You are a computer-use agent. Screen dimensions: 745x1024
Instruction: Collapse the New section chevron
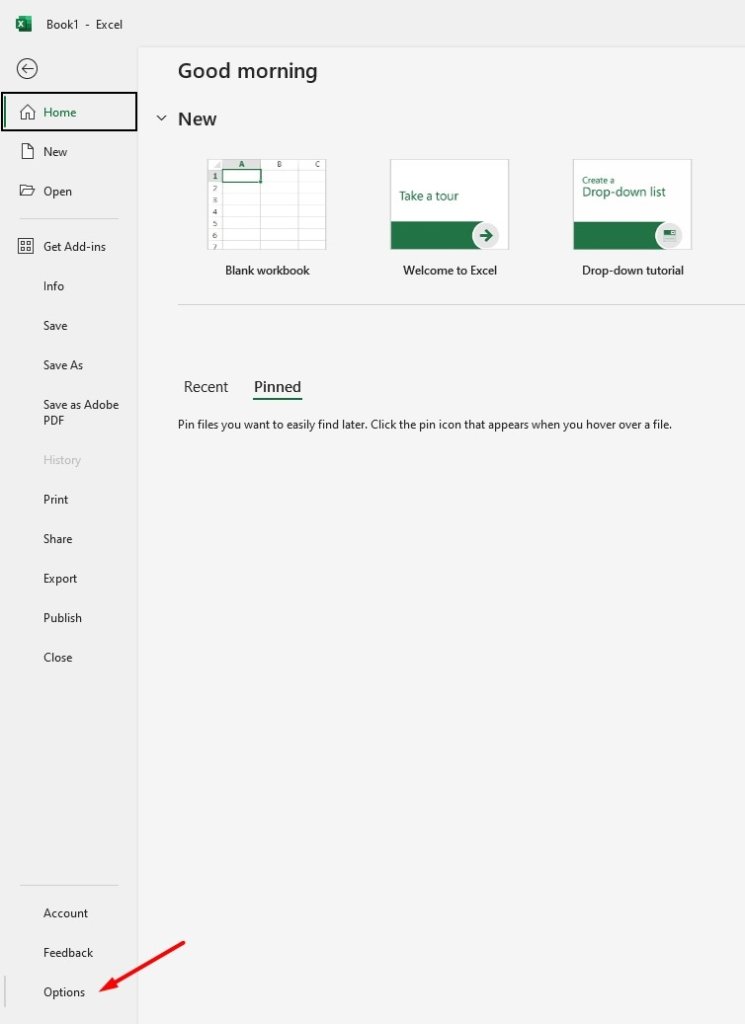coord(161,119)
